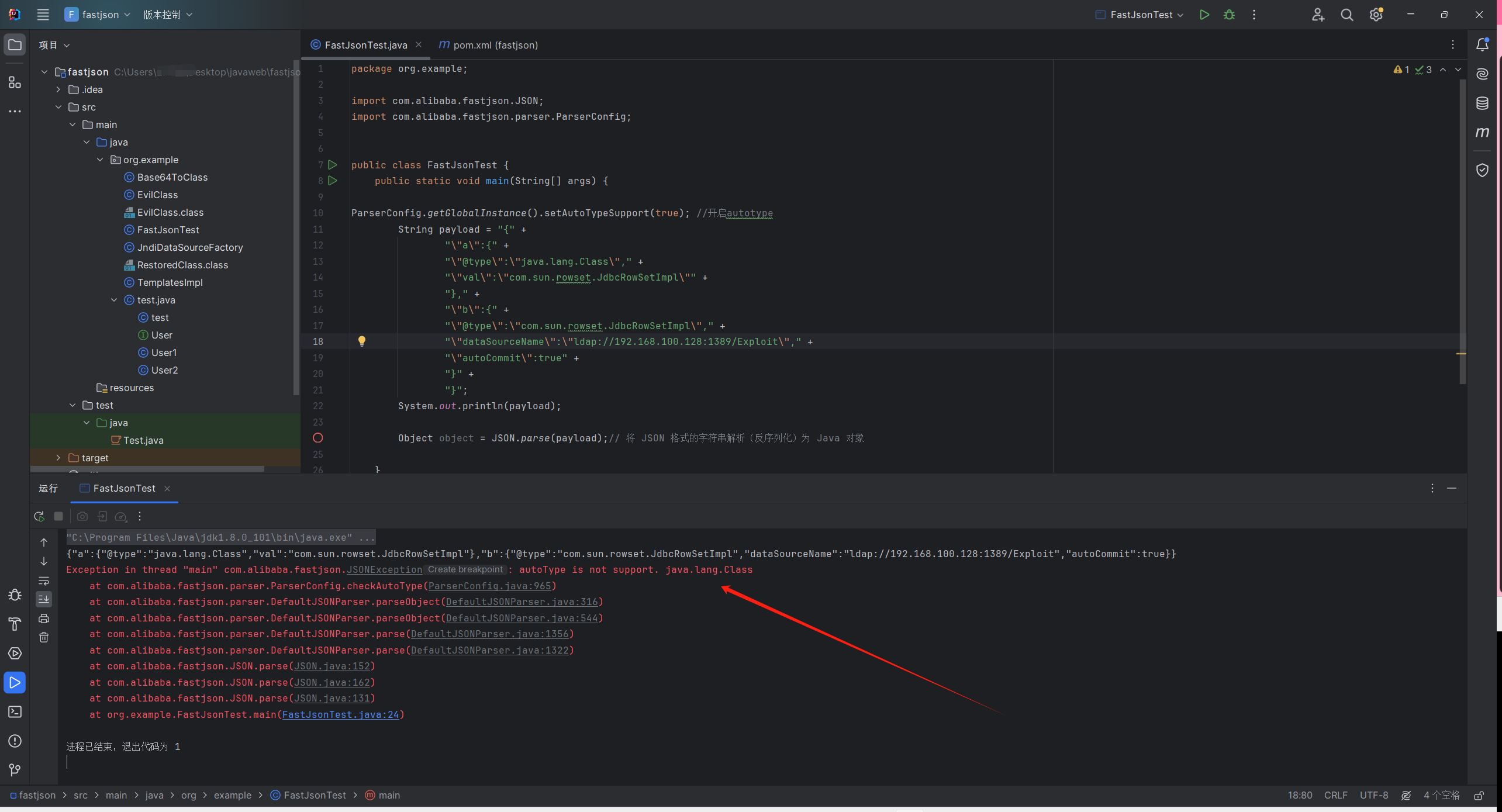Viewport: 1502px width, 812px height.
Task: Click the Rerun icon in run toolbar
Action: 39,516
